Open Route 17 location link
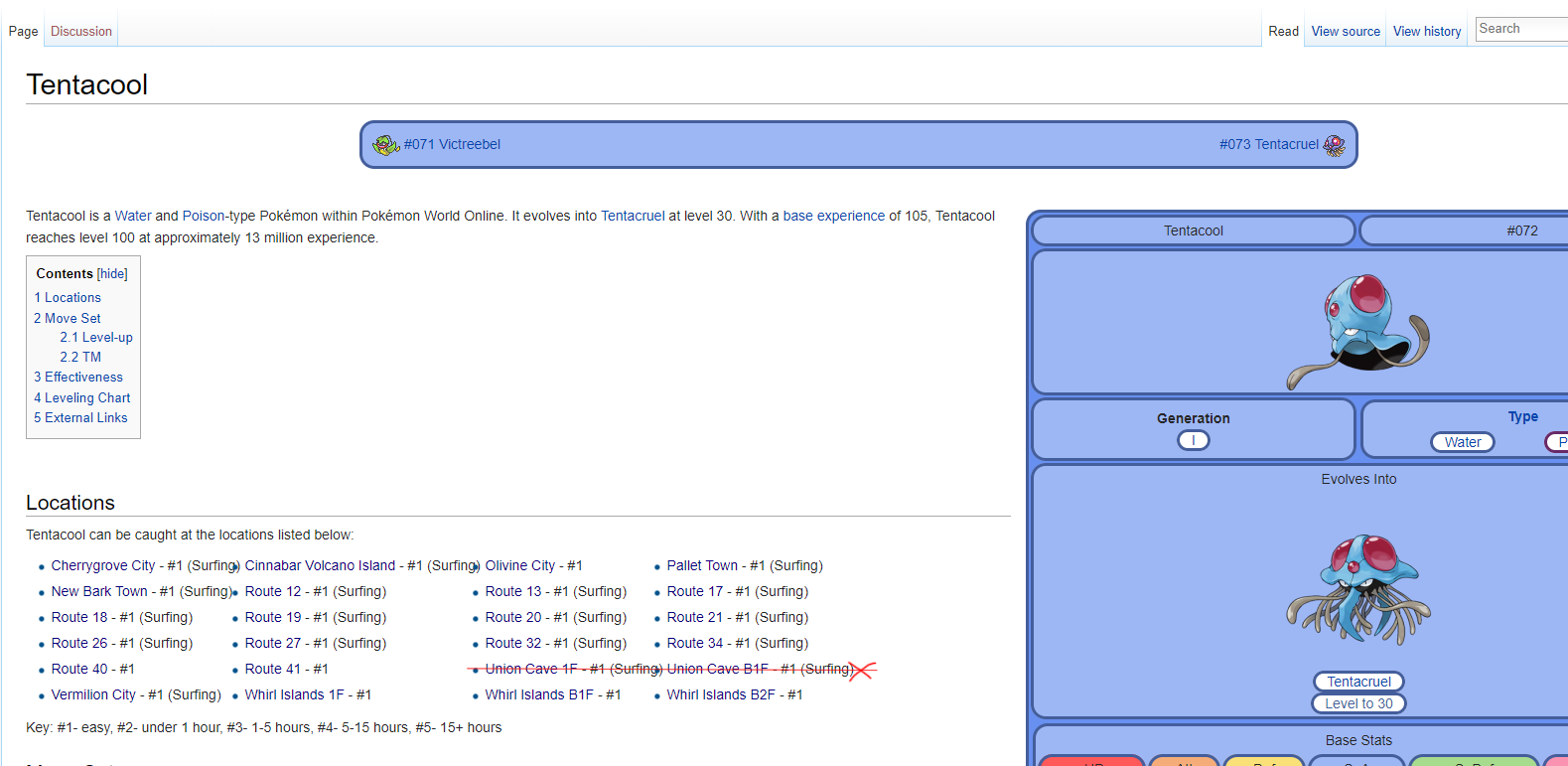Image resolution: width=1568 pixels, height=766 pixels. click(x=695, y=591)
